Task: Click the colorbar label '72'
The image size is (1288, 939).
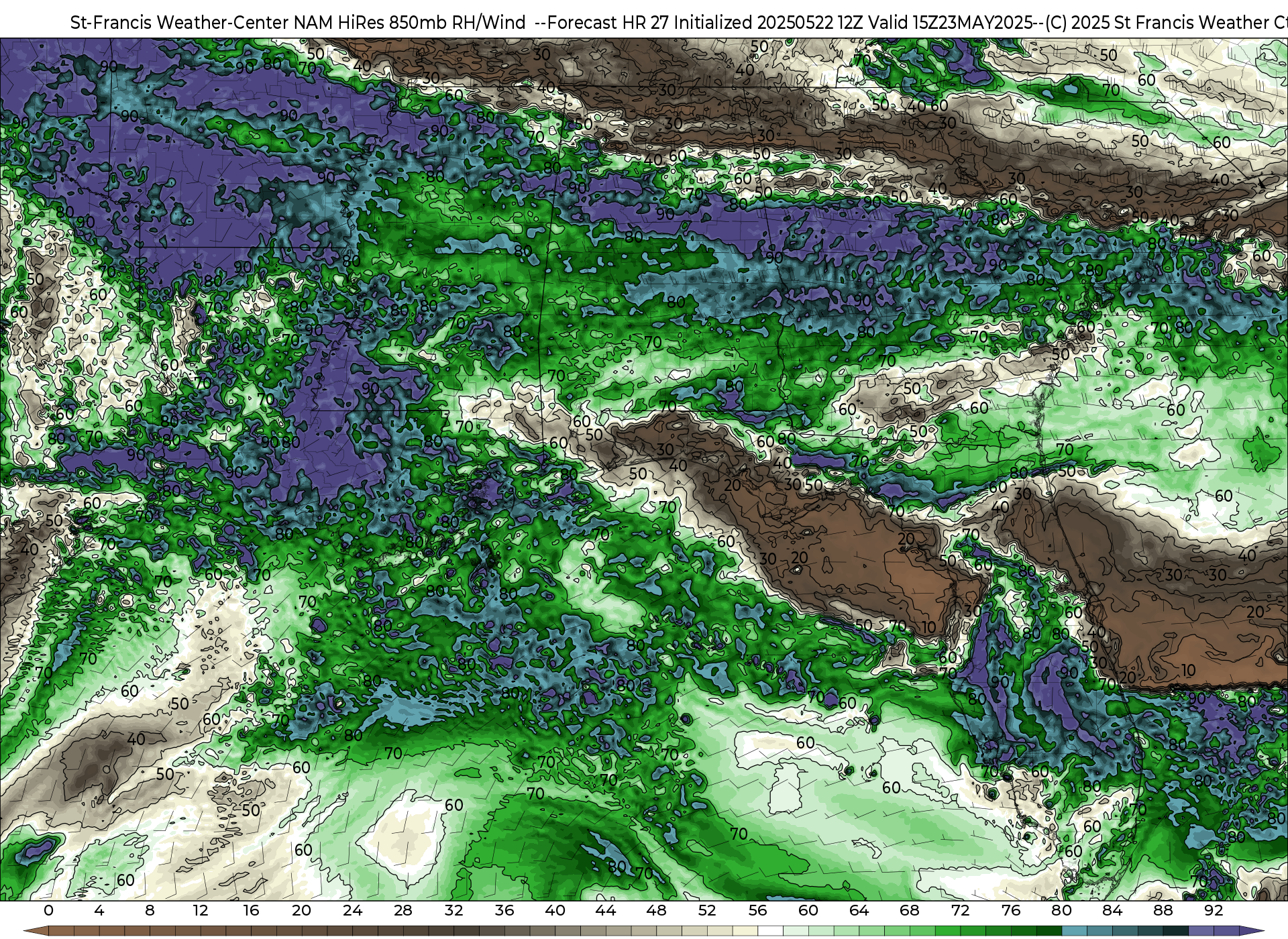Action: point(960,910)
